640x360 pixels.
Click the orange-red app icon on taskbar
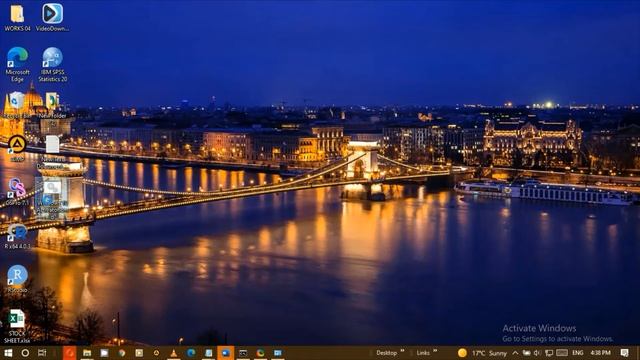tap(69, 353)
